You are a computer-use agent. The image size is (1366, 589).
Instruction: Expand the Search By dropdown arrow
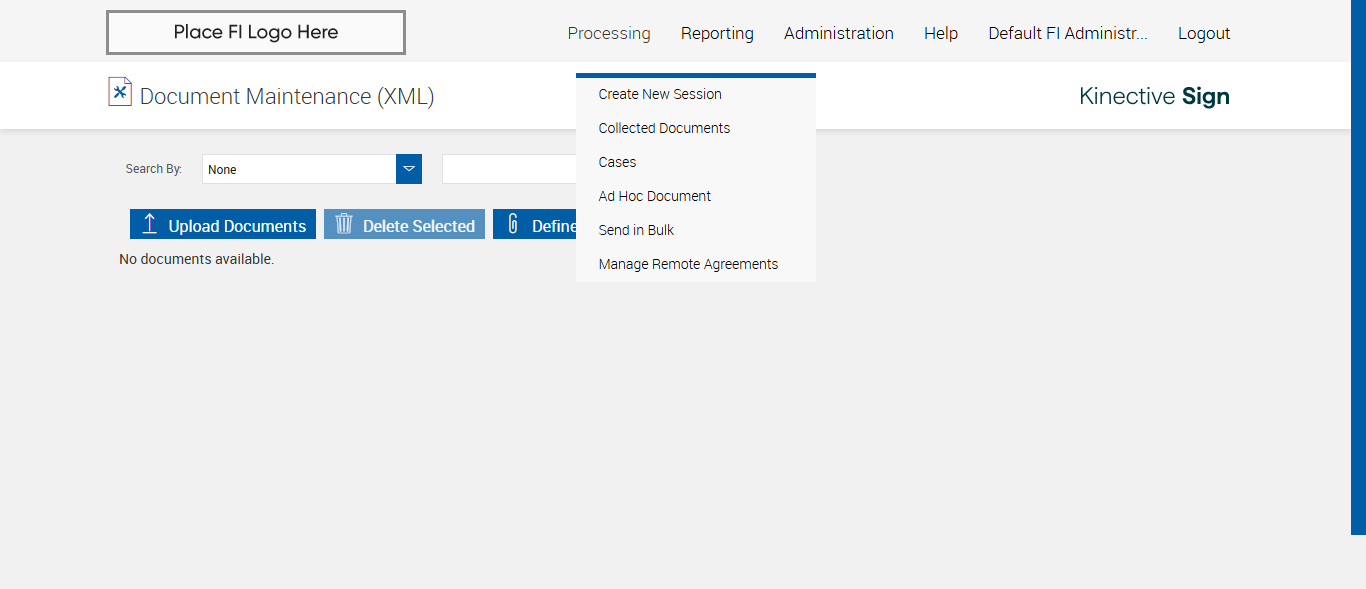[x=409, y=169]
